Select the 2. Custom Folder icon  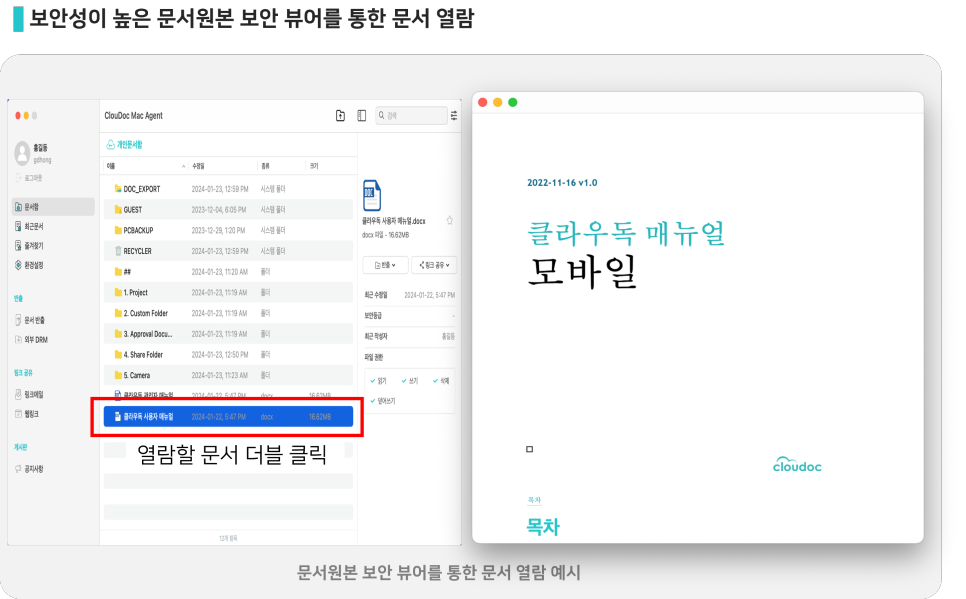(118, 313)
